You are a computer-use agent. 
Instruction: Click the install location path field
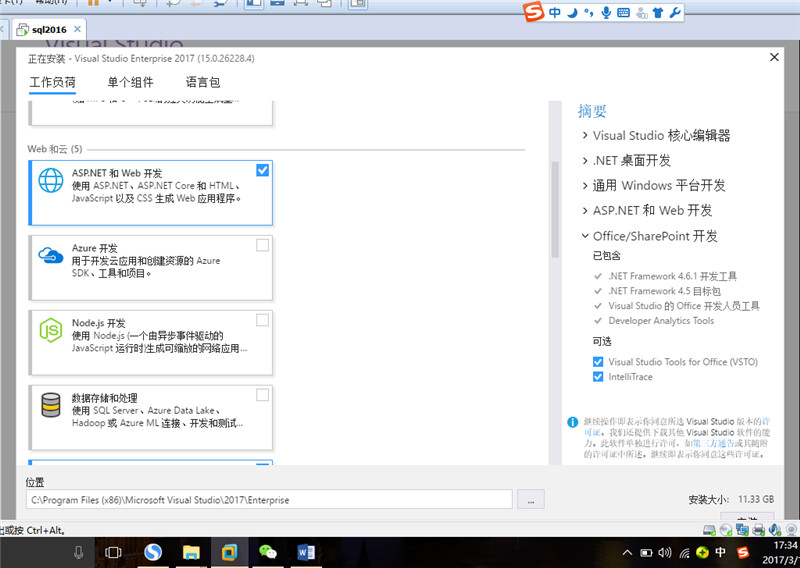coord(269,499)
